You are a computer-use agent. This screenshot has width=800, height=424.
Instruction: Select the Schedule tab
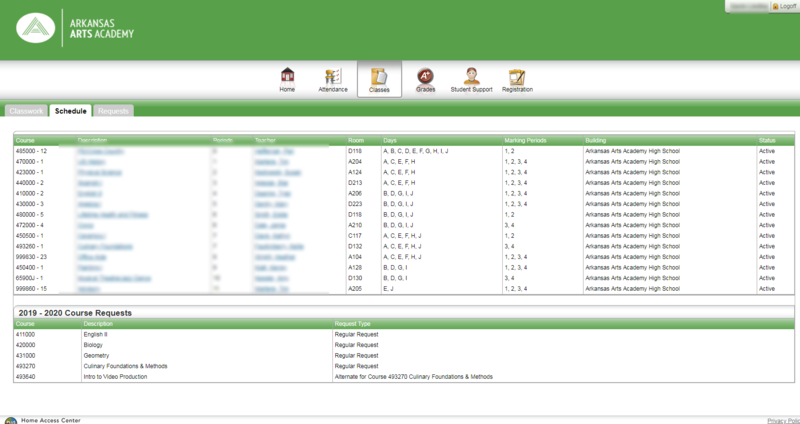click(71, 111)
